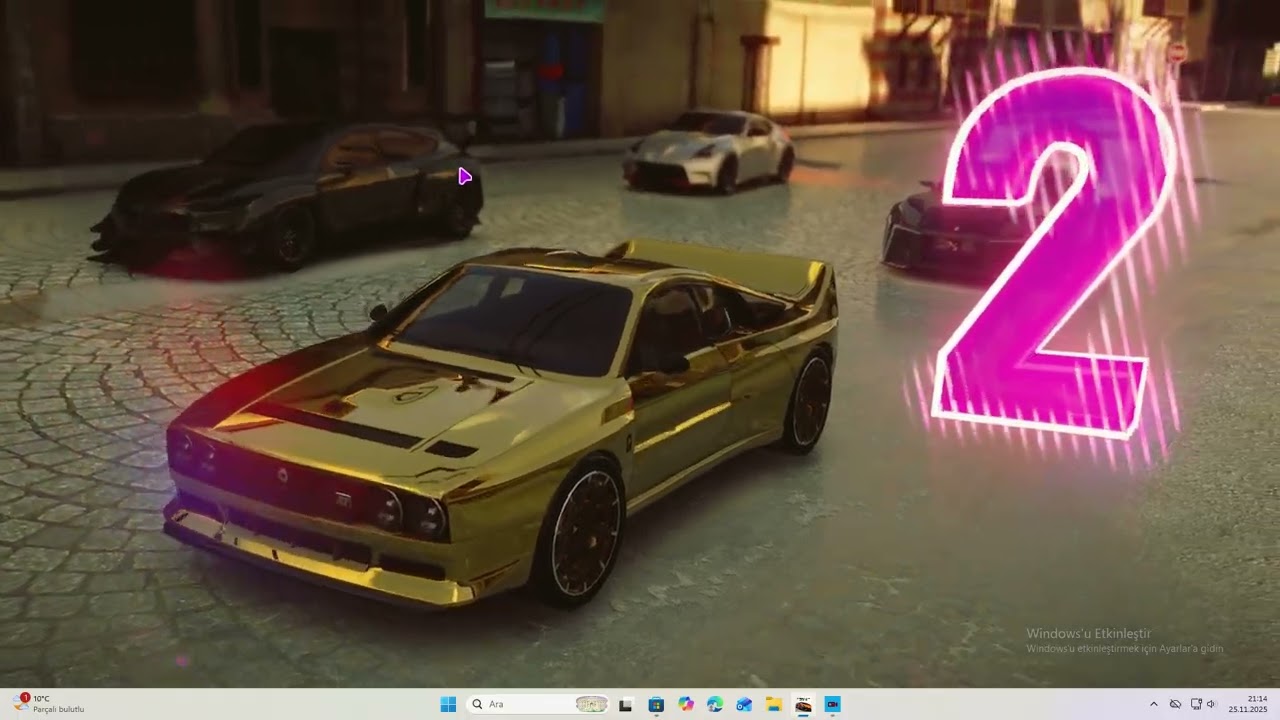Image resolution: width=1280 pixels, height=720 pixels.
Task: Open Copilot from the taskbar
Action: tap(685, 704)
